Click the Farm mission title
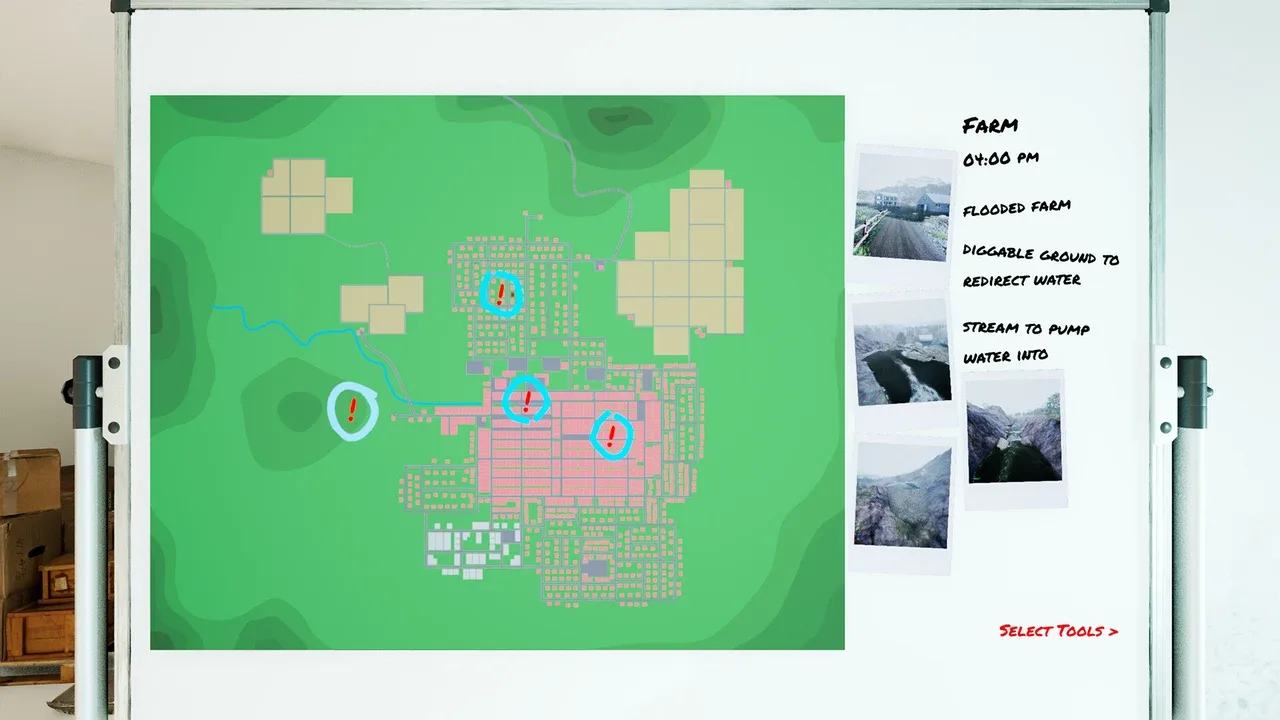Viewport: 1280px width, 720px height. point(990,126)
